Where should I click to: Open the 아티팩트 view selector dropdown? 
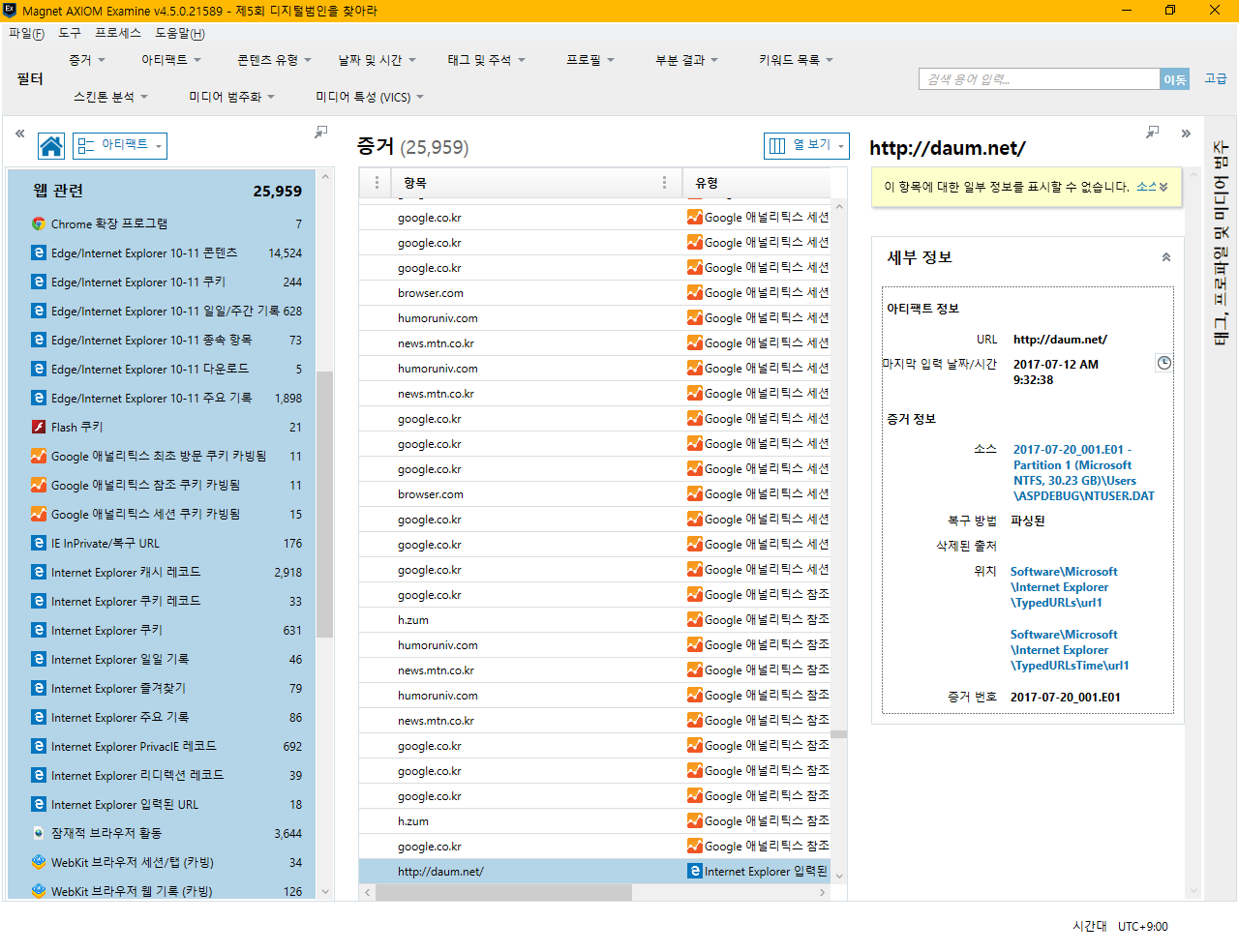tap(120, 146)
